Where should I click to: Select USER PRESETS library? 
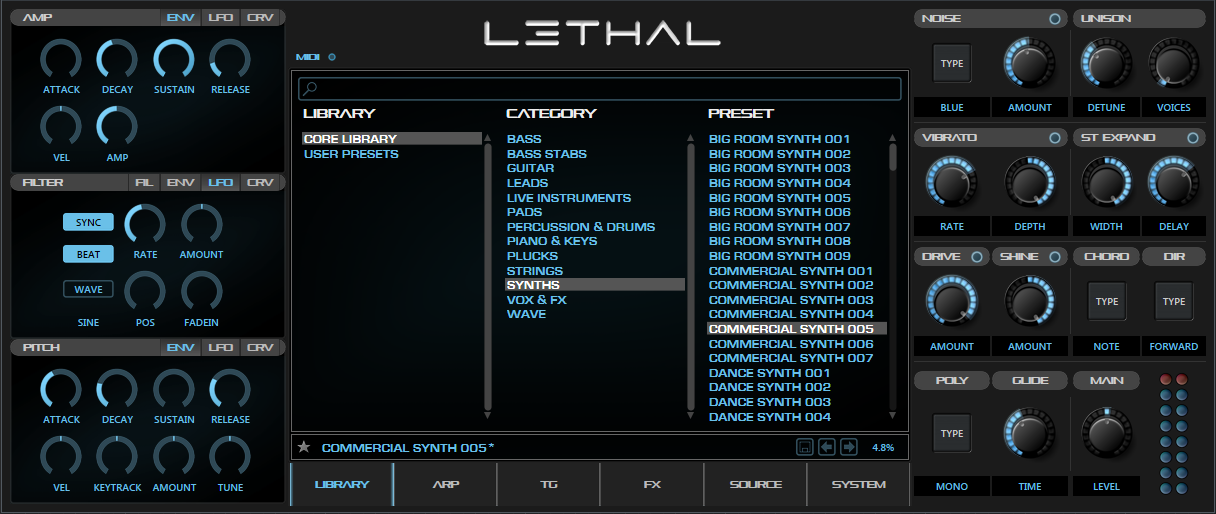(351, 154)
